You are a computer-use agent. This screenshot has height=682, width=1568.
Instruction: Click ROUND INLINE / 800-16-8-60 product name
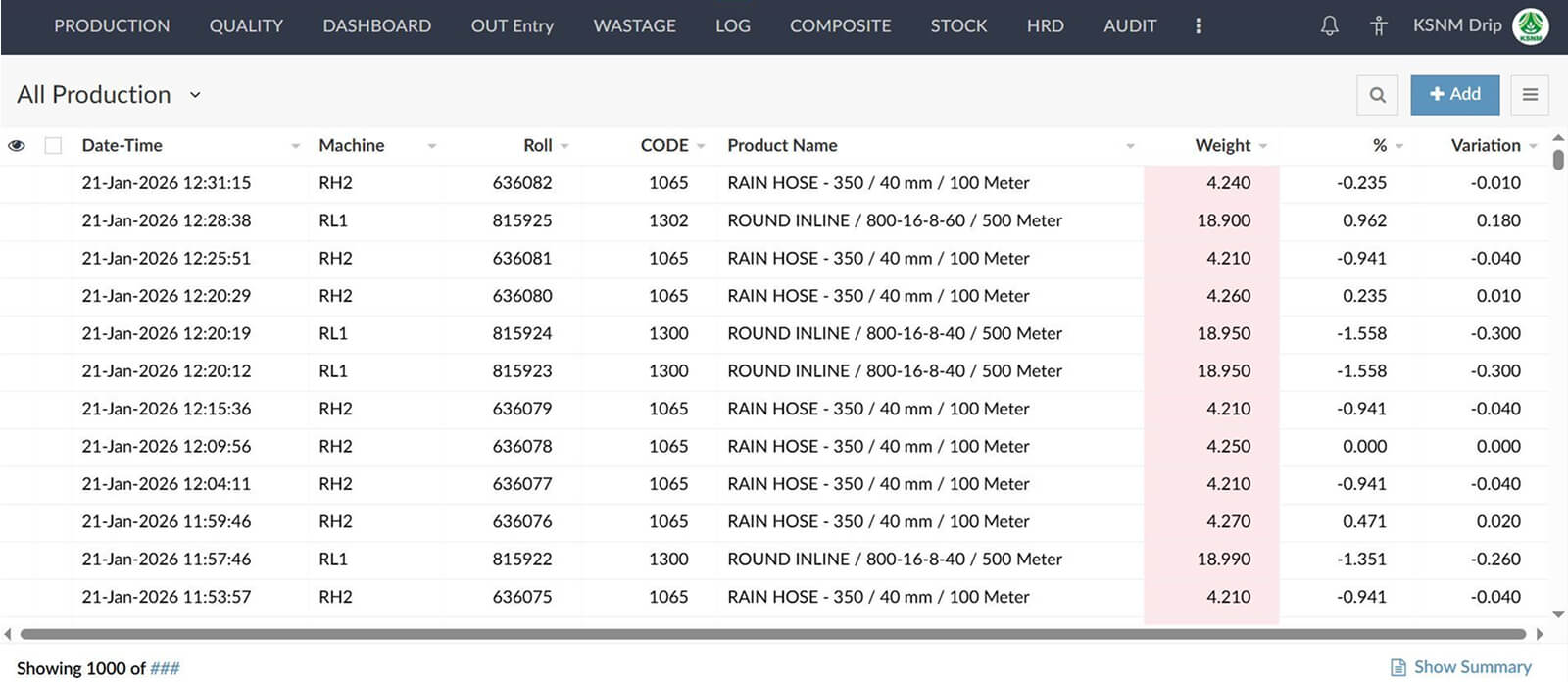895,220
